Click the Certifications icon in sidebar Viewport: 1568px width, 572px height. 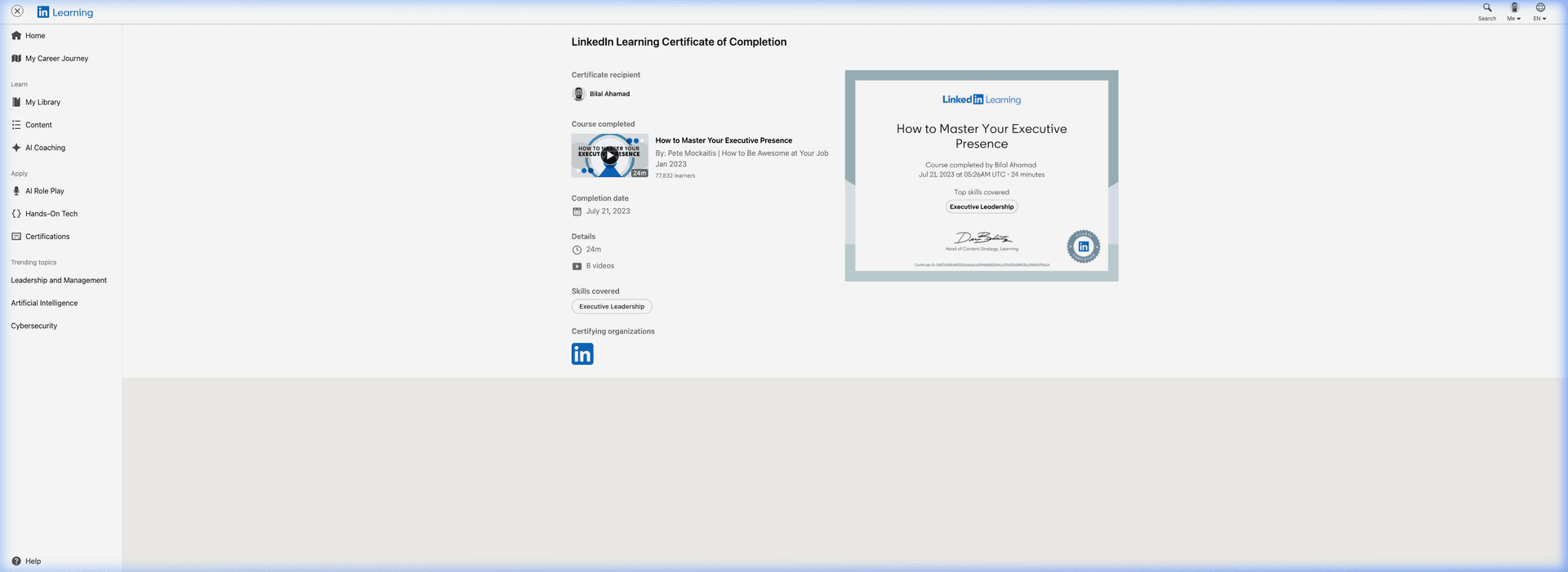16,237
